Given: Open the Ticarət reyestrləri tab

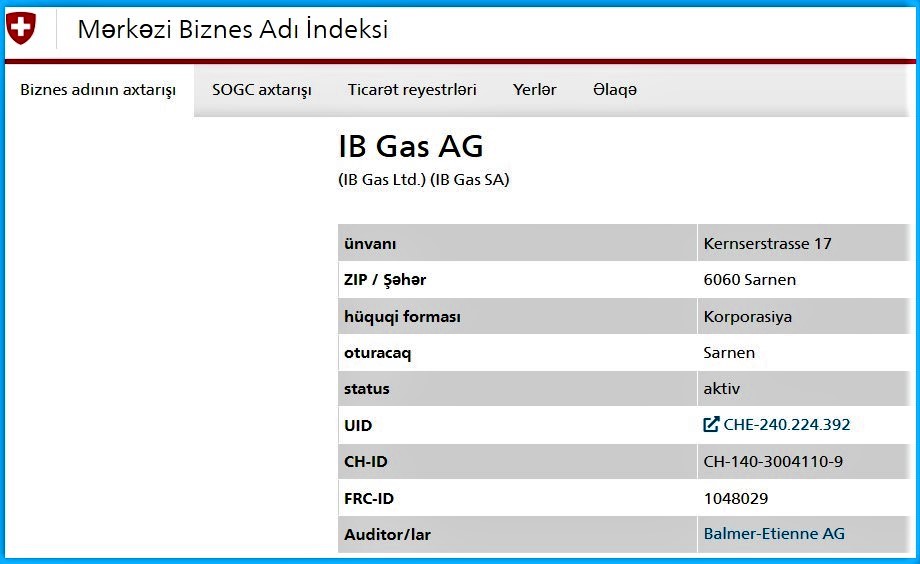Looking at the screenshot, I should point(412,90).
